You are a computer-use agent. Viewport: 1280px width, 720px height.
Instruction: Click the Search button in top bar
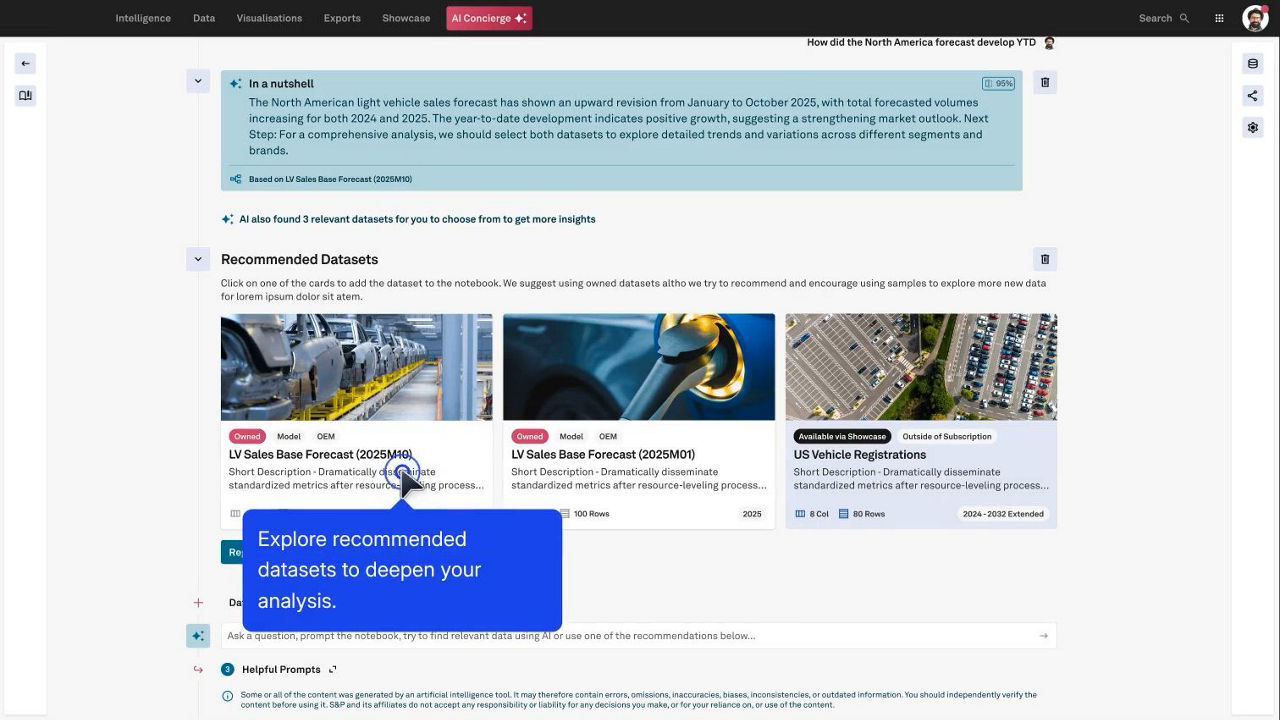1163,18
